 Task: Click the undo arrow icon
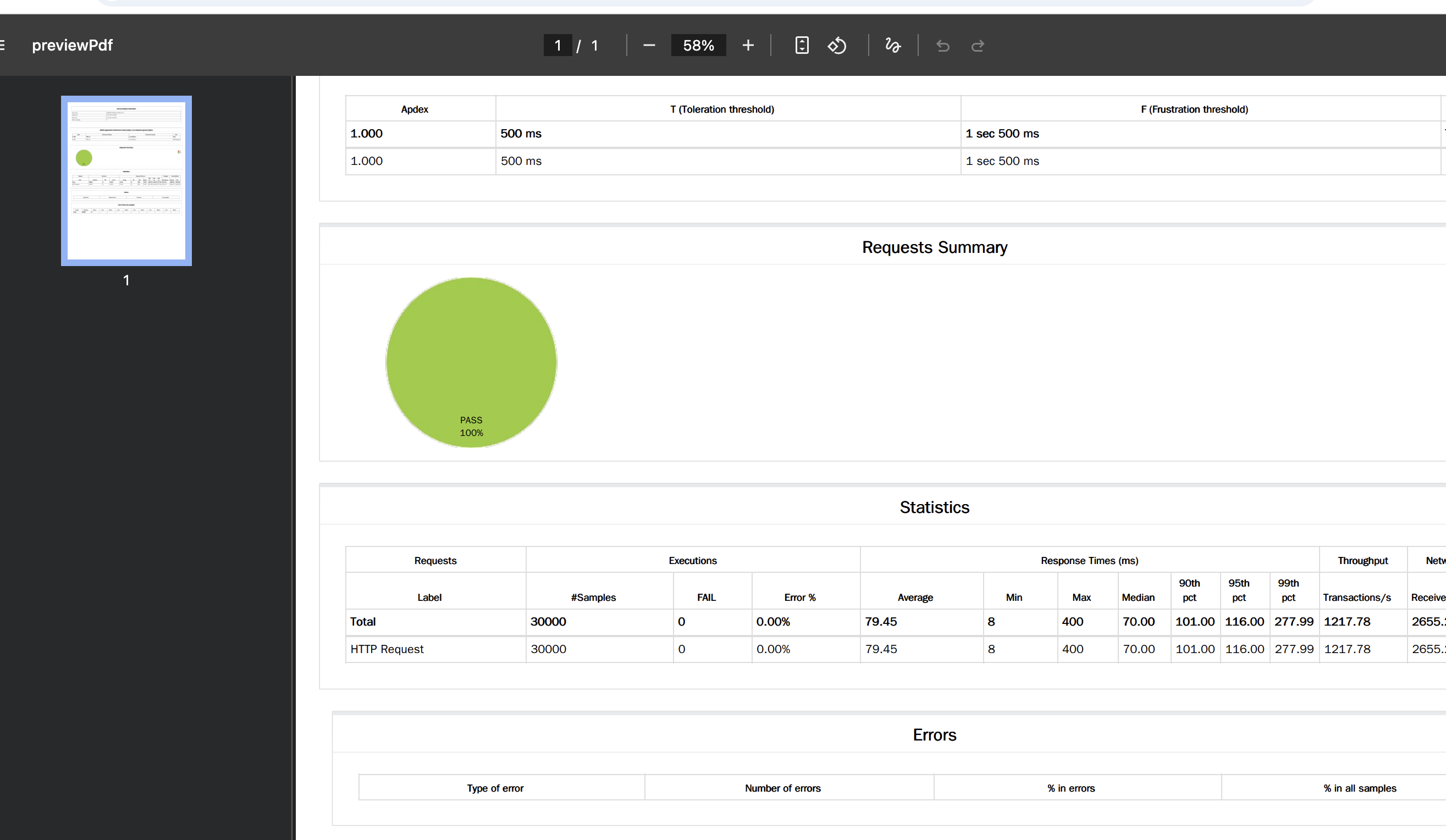tap(943, 45)
